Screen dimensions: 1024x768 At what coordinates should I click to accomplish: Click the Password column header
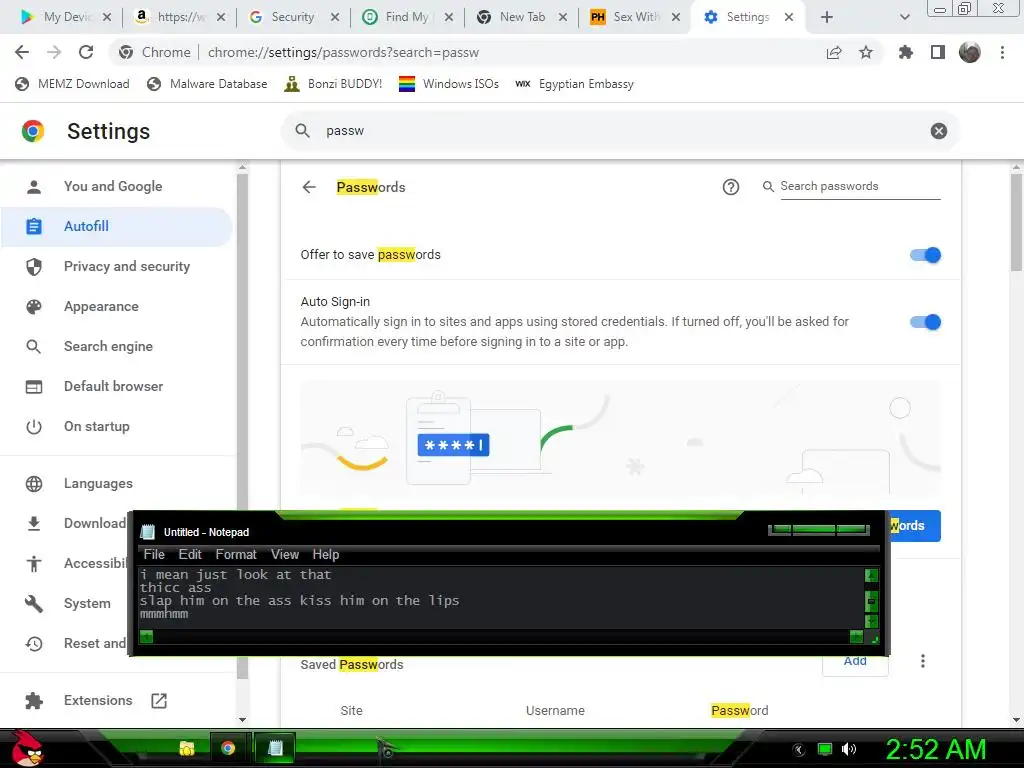click(739, 711)
